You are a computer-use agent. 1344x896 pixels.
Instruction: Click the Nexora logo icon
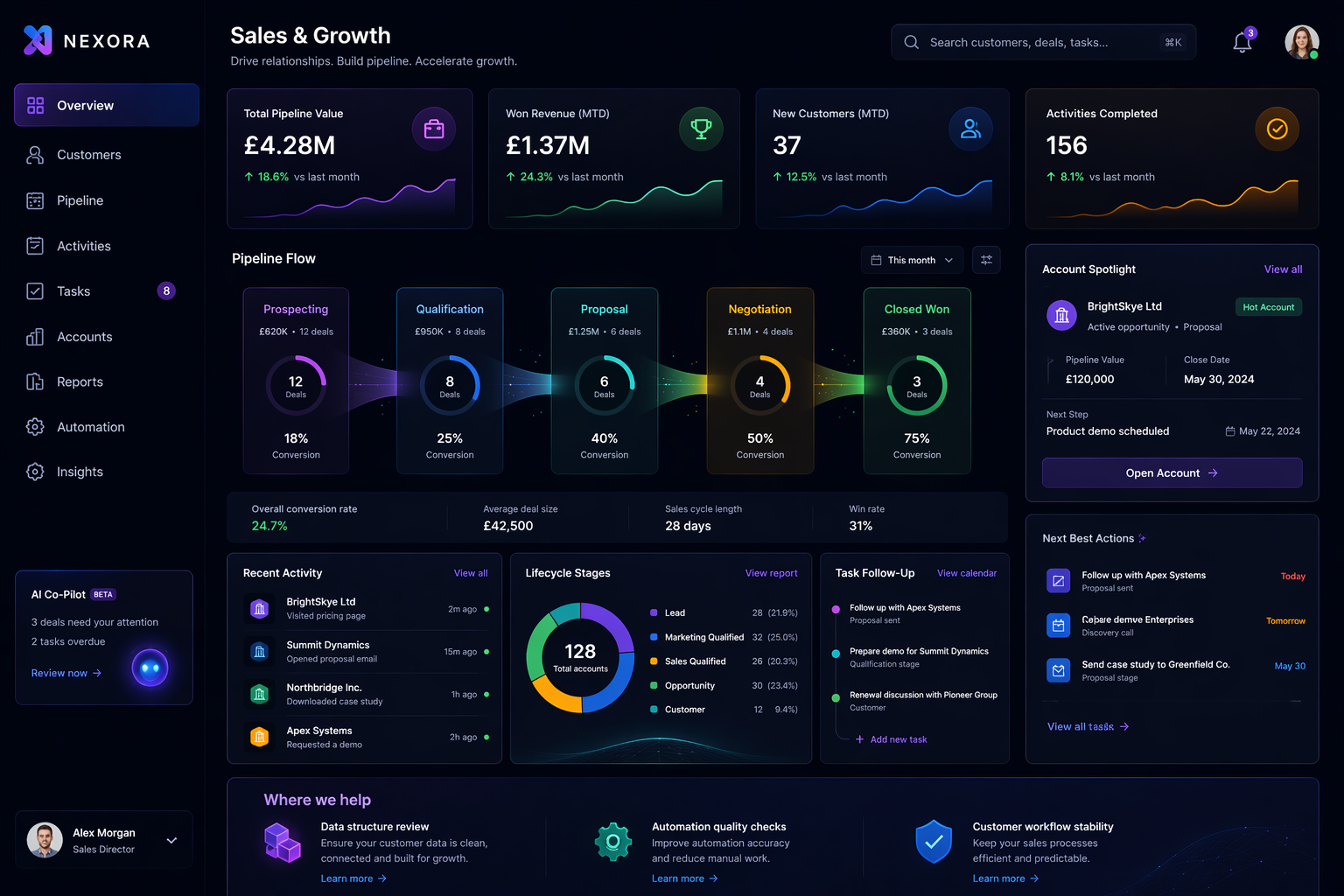pos(38,40)
